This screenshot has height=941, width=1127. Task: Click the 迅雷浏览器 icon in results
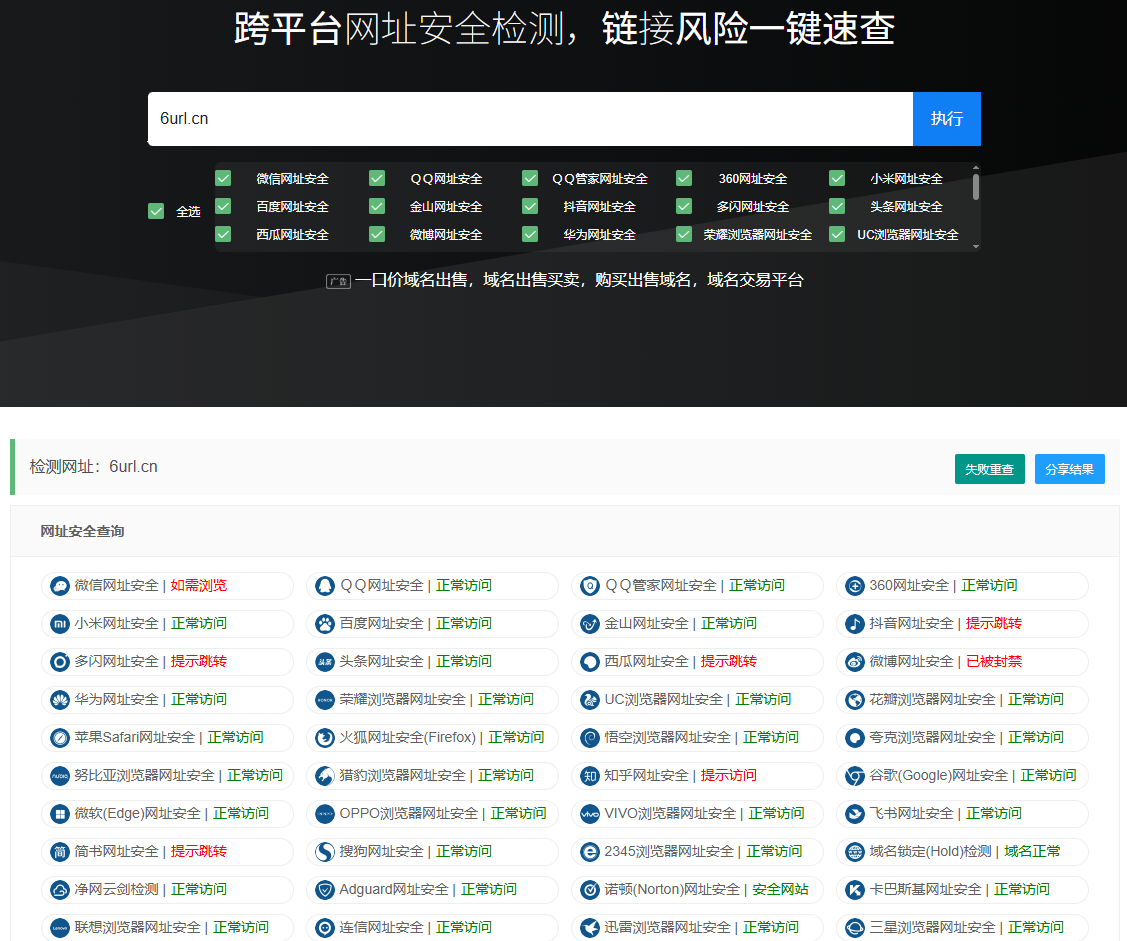(590, 928)
